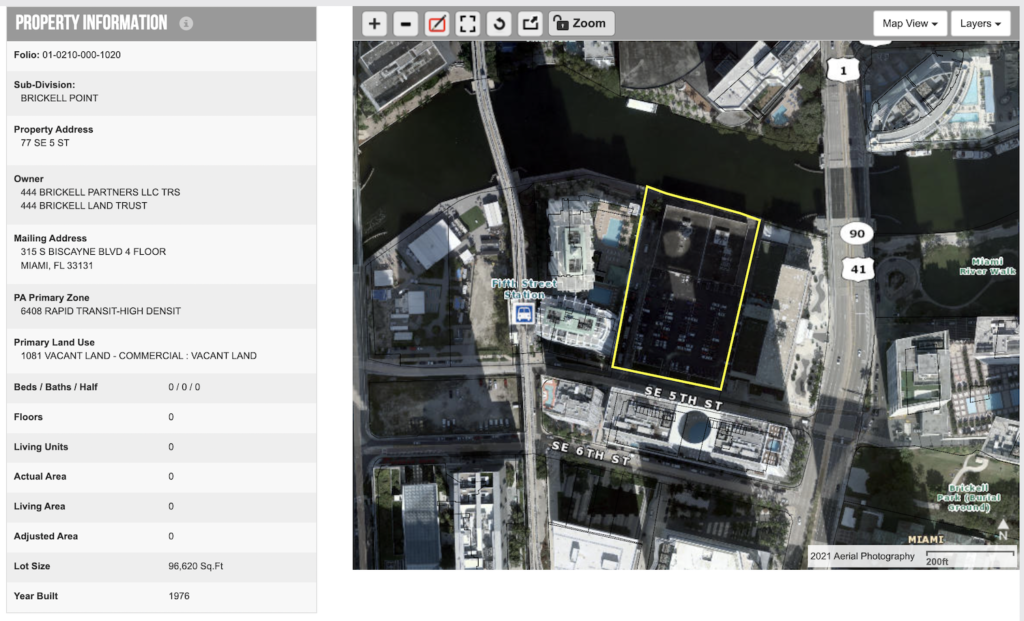Image resolution: width=1024 pixels, height=621 pixels.
Task: Click the full extent brackets icon
Action: [x=467, y=22]
